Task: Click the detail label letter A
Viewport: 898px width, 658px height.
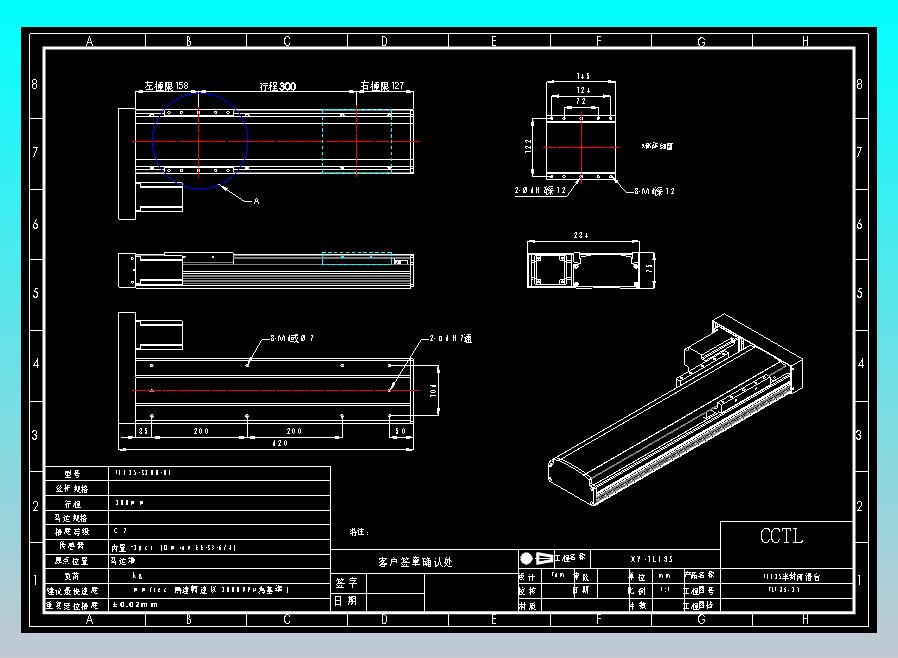Action: tap(257, 201)
